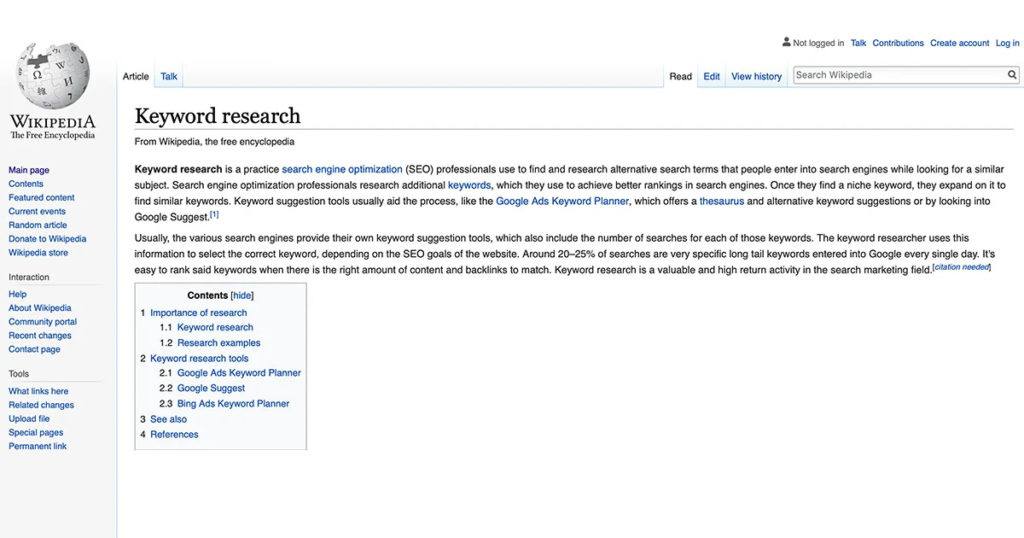1024x538 pixels.
Task: Click the Tools sidebar heading
Action: click(x=18, y=373)
